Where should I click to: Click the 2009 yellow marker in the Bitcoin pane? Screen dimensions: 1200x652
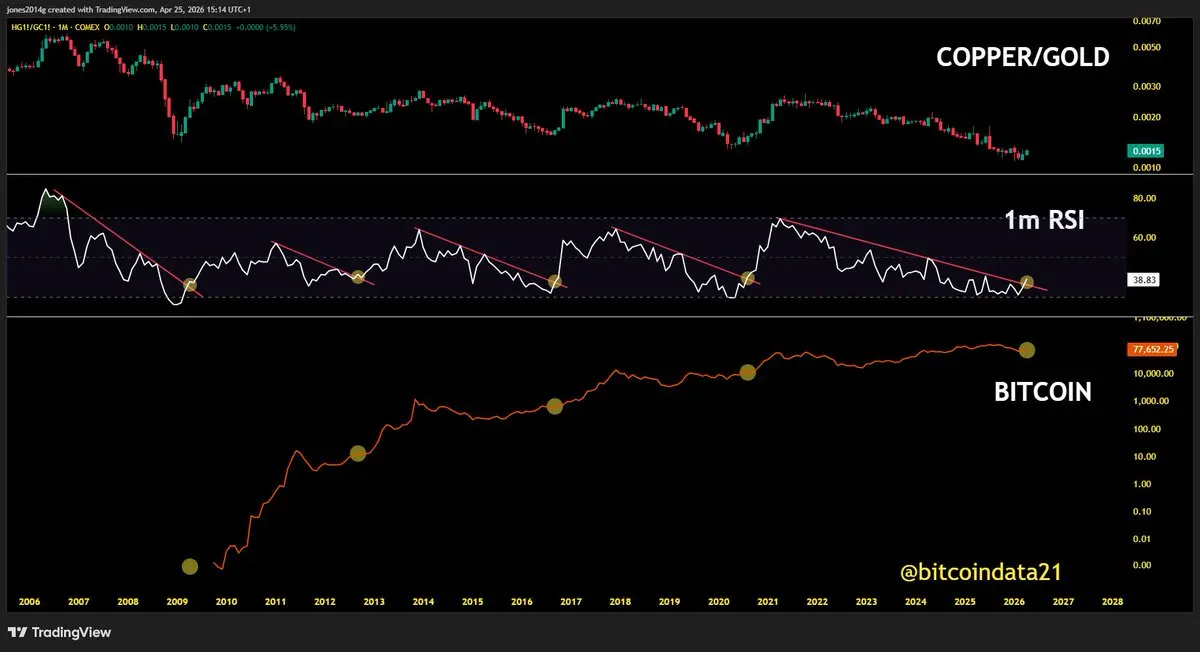click(x=190, y=567)
